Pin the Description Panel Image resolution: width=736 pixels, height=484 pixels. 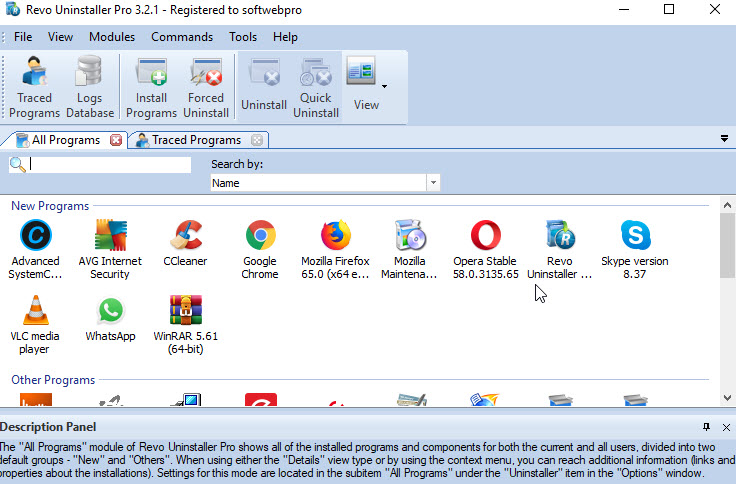(706, 427)
